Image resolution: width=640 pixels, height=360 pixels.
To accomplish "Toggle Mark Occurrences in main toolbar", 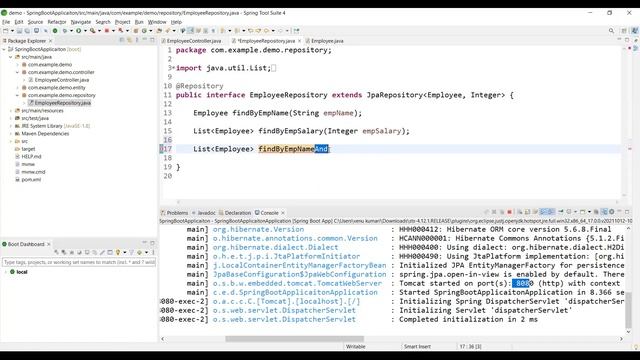I will [x=190, y=31].
